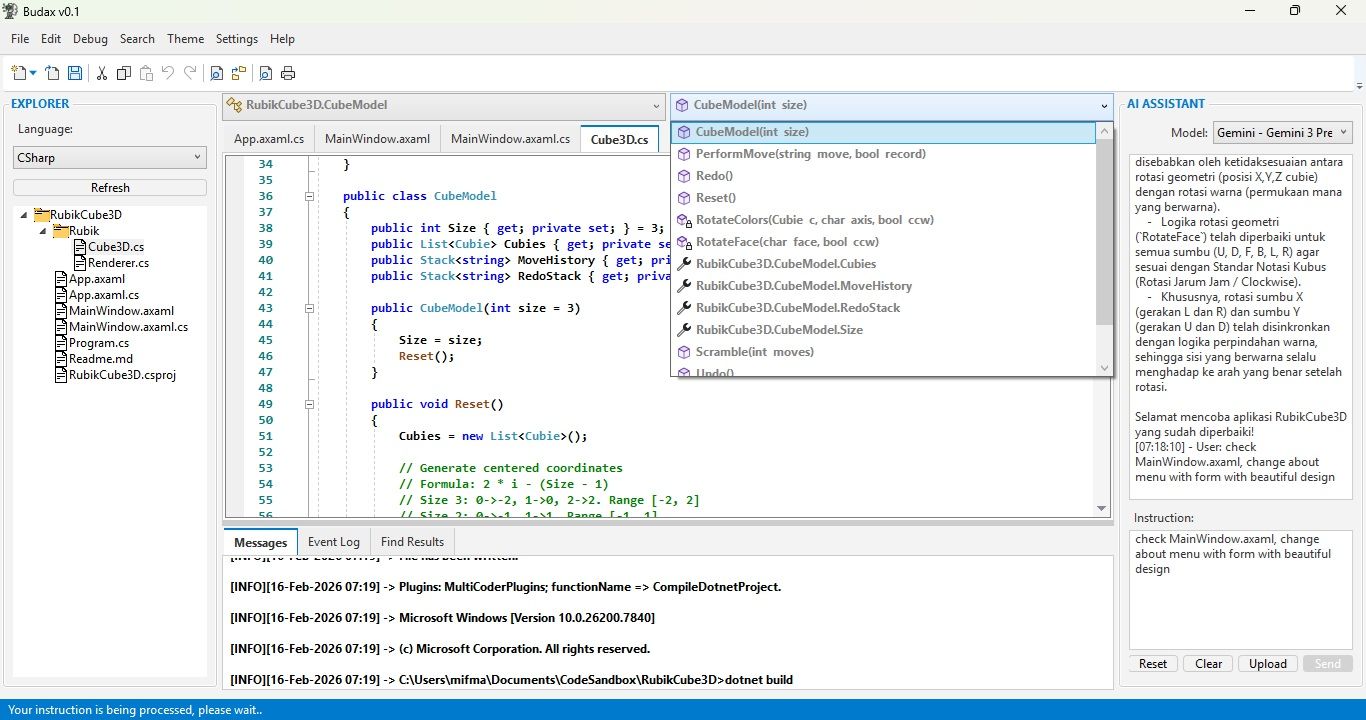The width and height of the screenshot is (1366, 720).
Task: Save the file using the floppy disk icon
Action: point(75,73)
